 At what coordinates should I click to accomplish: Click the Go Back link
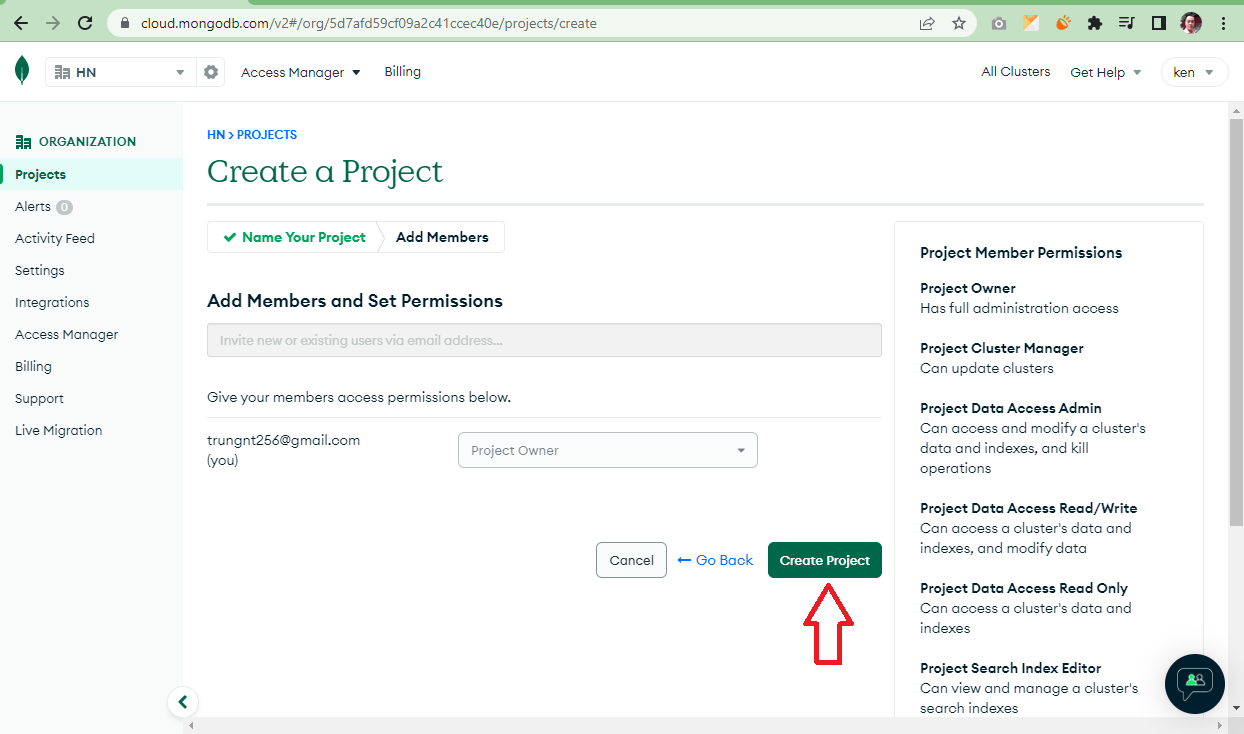(714, 560)
